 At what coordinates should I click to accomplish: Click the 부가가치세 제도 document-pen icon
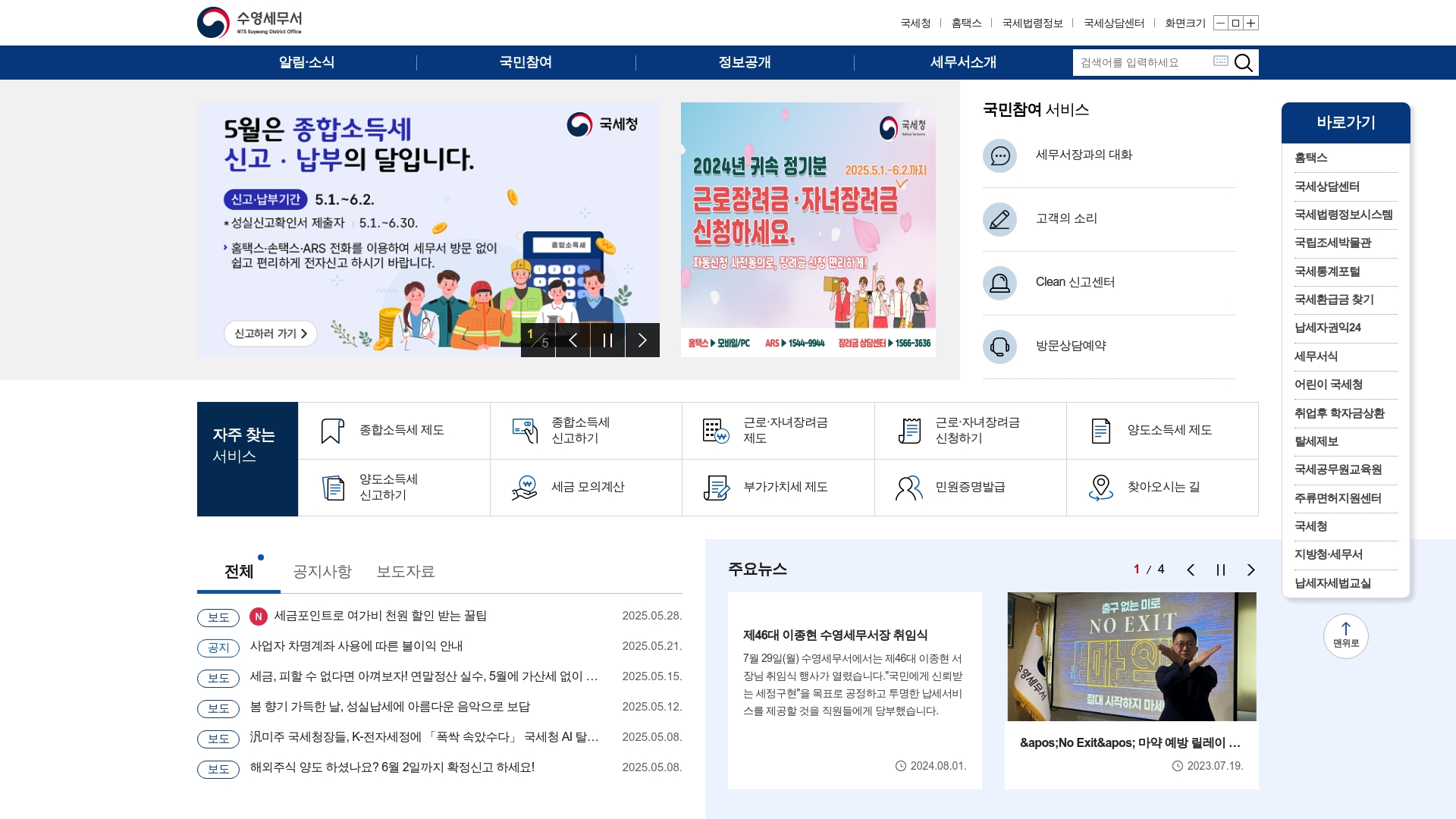click(717, 488)
